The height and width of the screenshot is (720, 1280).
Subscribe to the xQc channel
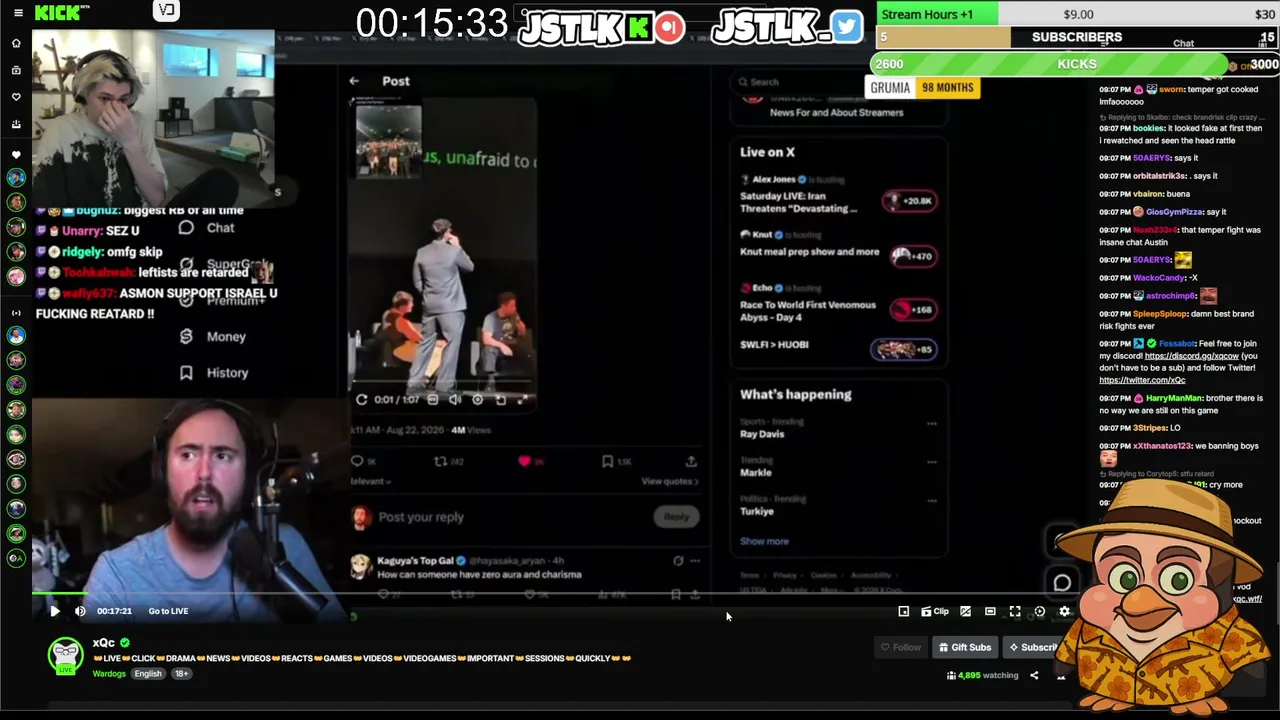(x=1032, y=647)
